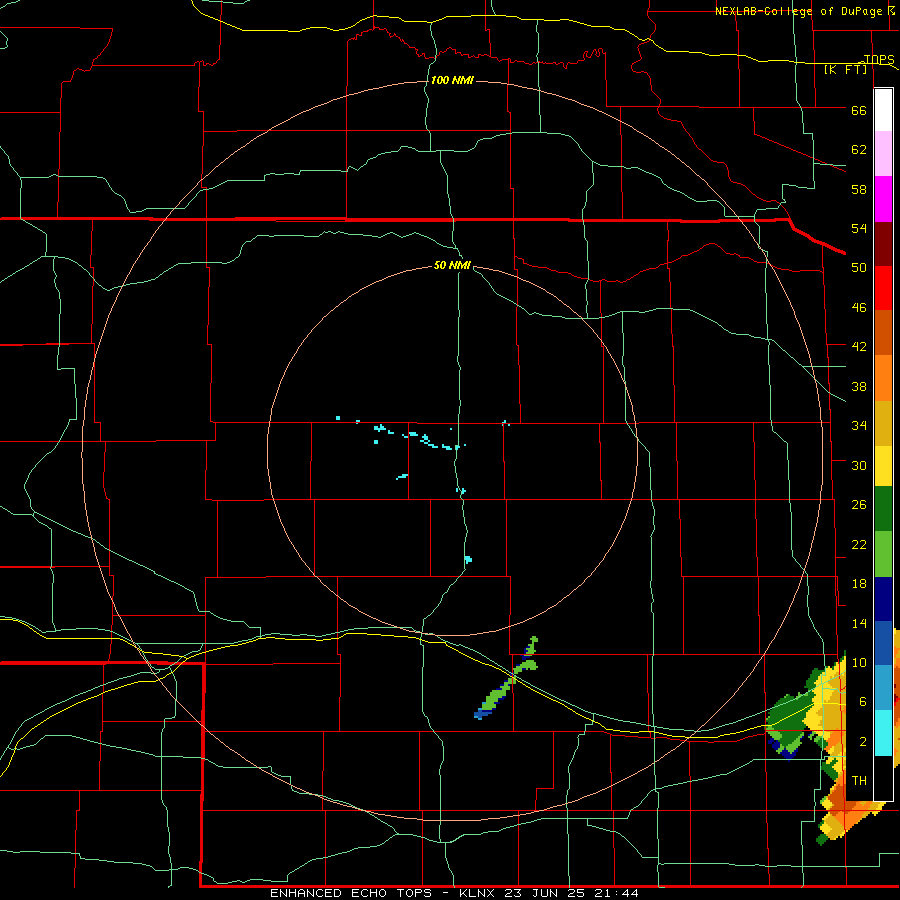Click the "42" legend value
This screenshot has height=900, width=900.
[859, 347]
